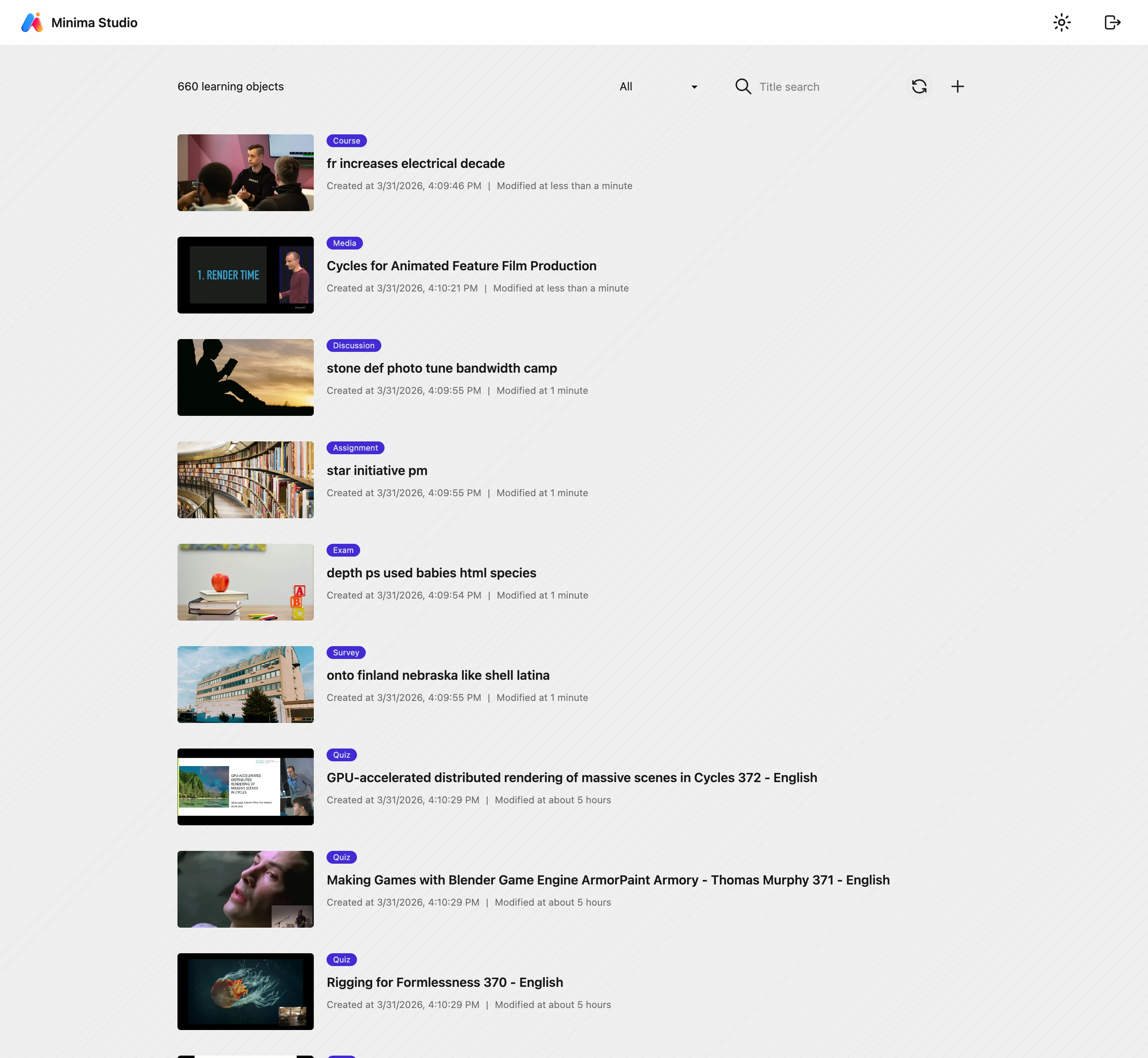Screen dimensions: 1148x1058
Task: Open Cycles for Animated Feature Film Production
Action: point(461,266)
